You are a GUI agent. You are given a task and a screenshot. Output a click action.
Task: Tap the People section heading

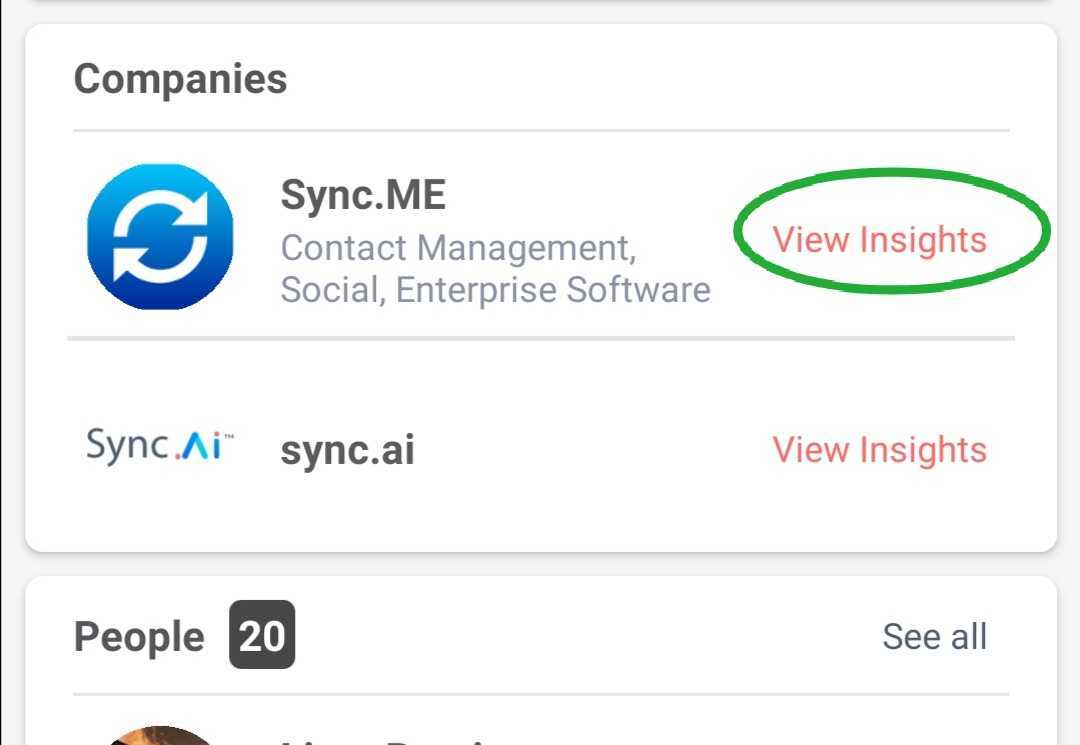click(x=139, y=637)
